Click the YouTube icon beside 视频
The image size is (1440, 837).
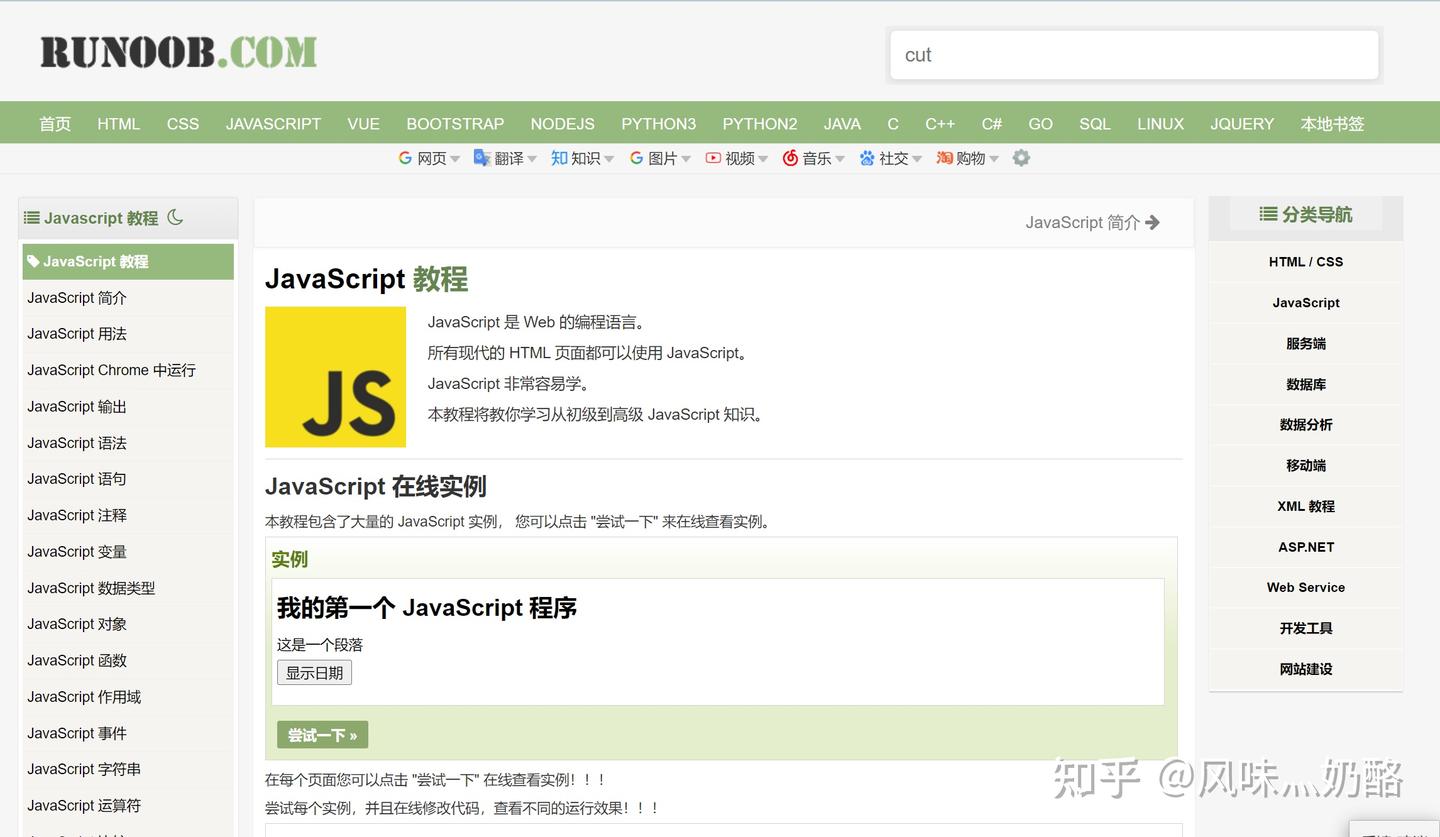point(713,158)
